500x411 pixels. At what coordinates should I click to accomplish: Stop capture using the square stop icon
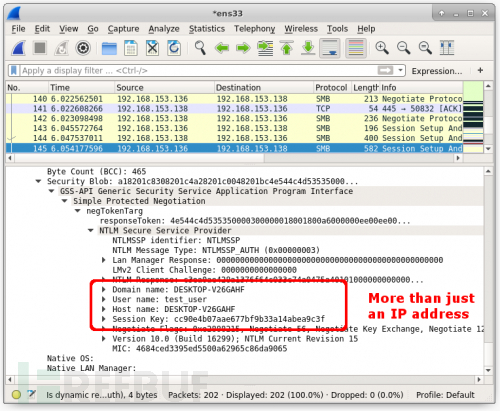click(x=40, y=48)
